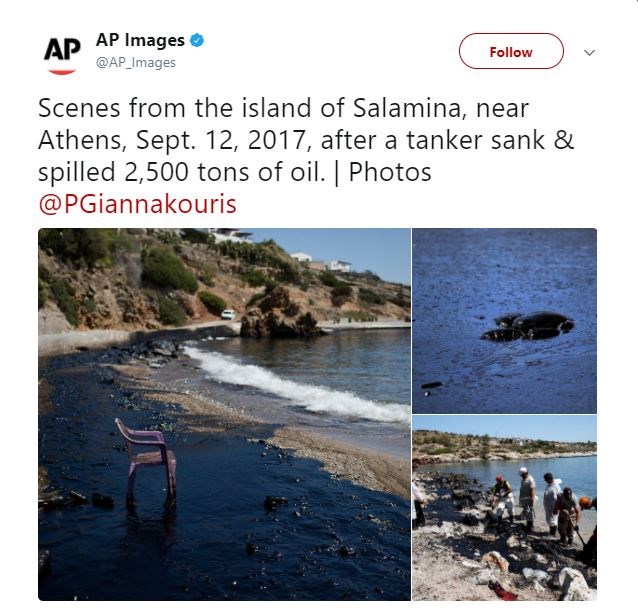This screenshot has width=638, height=608.
Task: Click the @AP_Images handle
Action: click(136, 62)
